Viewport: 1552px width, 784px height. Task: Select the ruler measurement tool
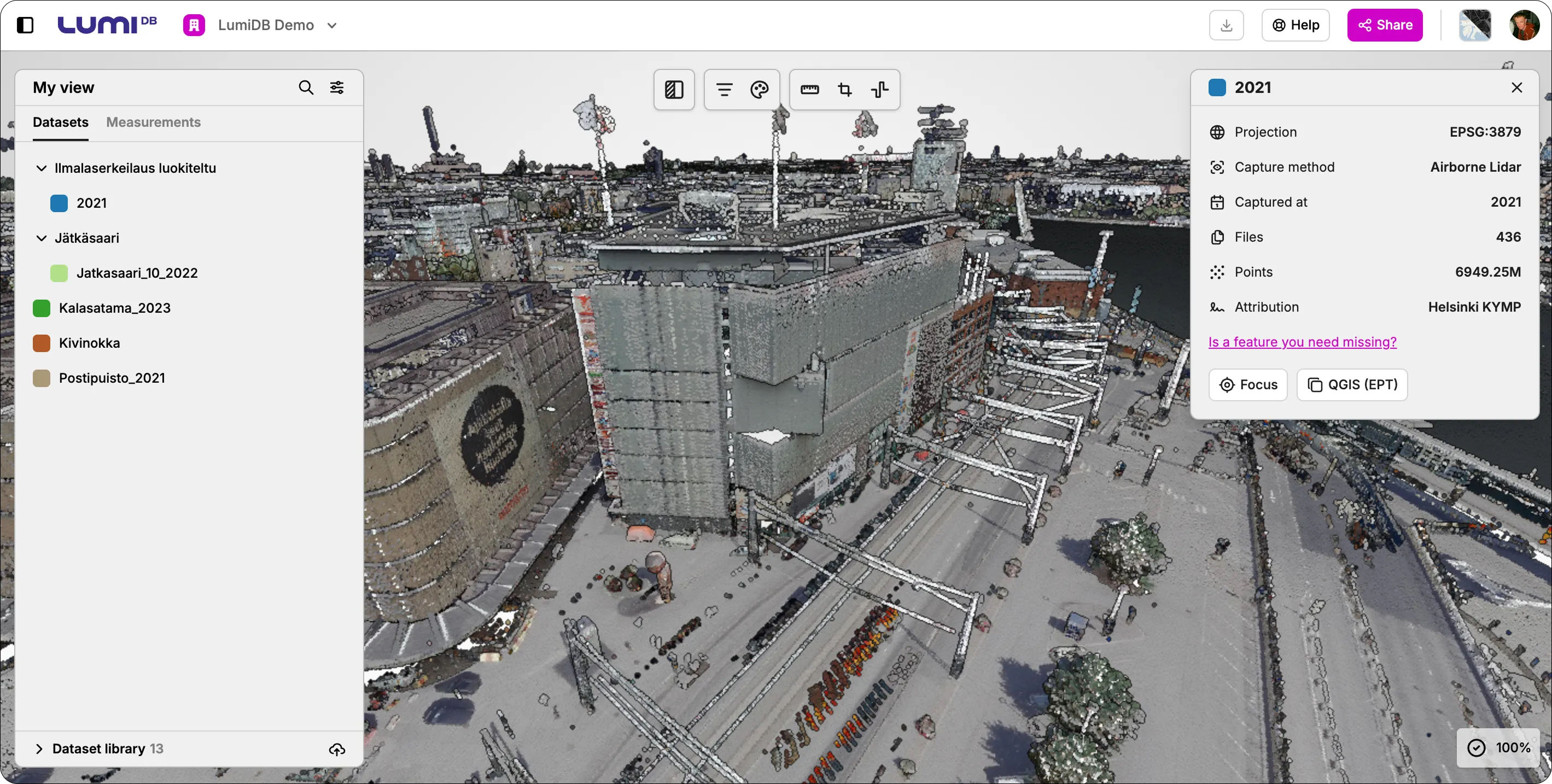click(x=809, y=90)
